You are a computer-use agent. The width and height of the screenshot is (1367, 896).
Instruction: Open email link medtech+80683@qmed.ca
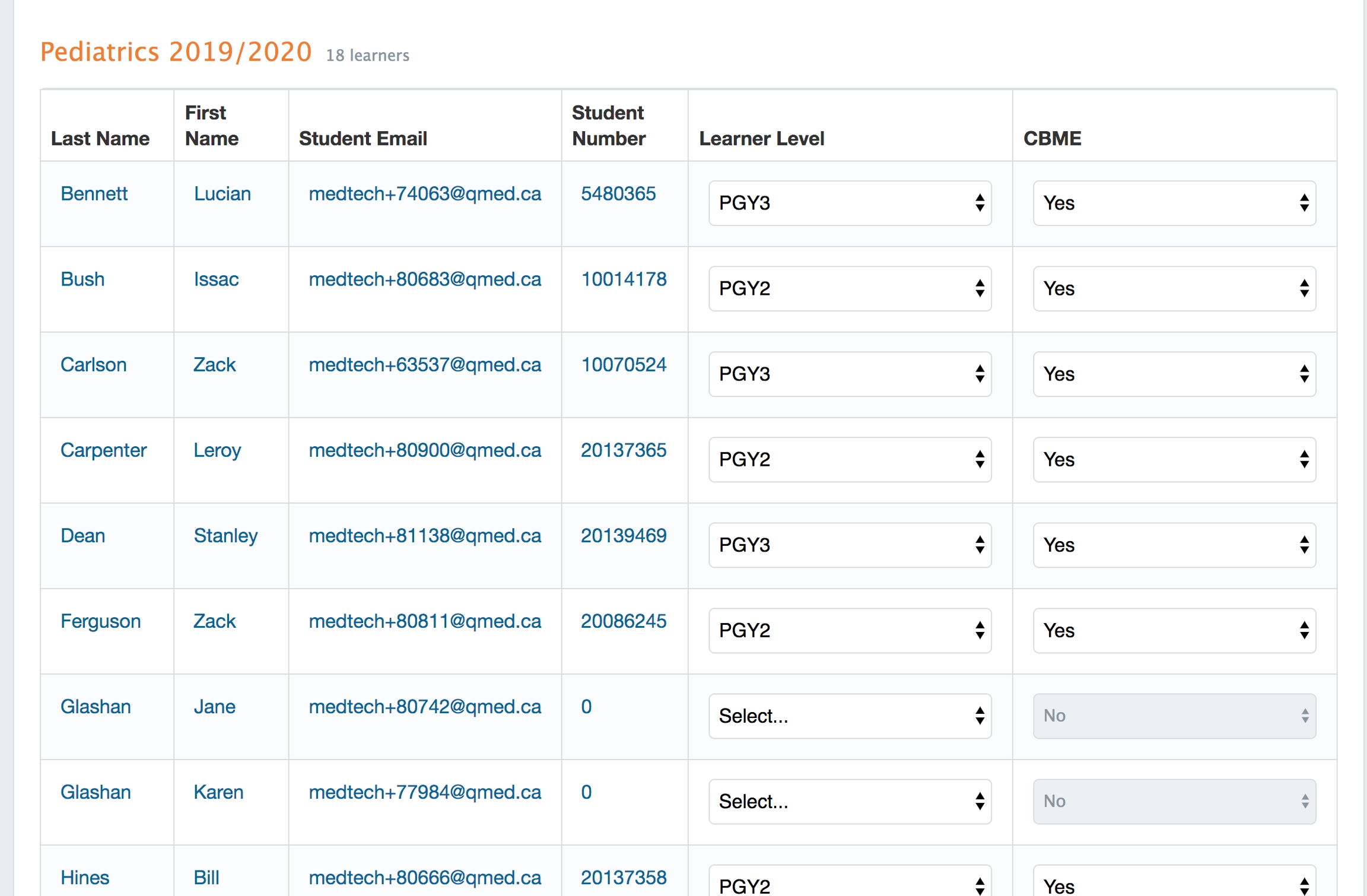(425, 279)
